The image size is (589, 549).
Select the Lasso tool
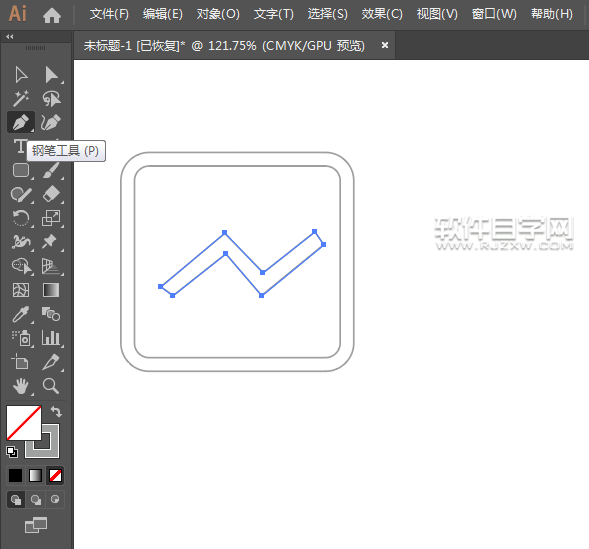click(51, 98)
